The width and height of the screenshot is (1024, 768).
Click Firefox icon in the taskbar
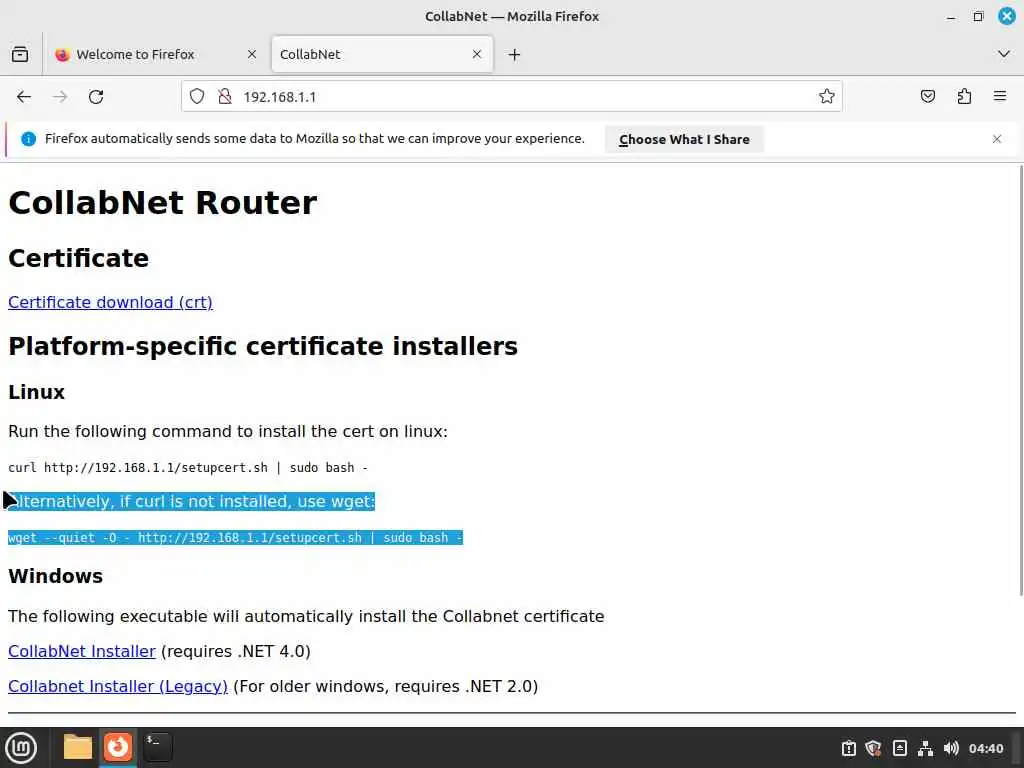tap(118, 747)
